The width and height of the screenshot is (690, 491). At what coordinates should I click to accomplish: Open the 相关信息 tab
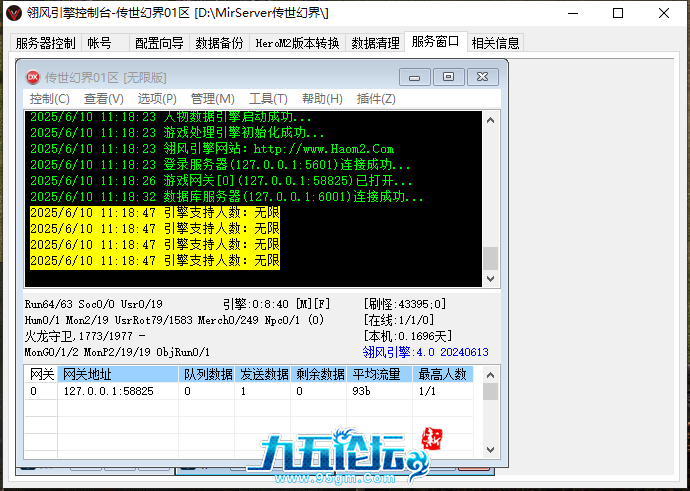[495, 43]
